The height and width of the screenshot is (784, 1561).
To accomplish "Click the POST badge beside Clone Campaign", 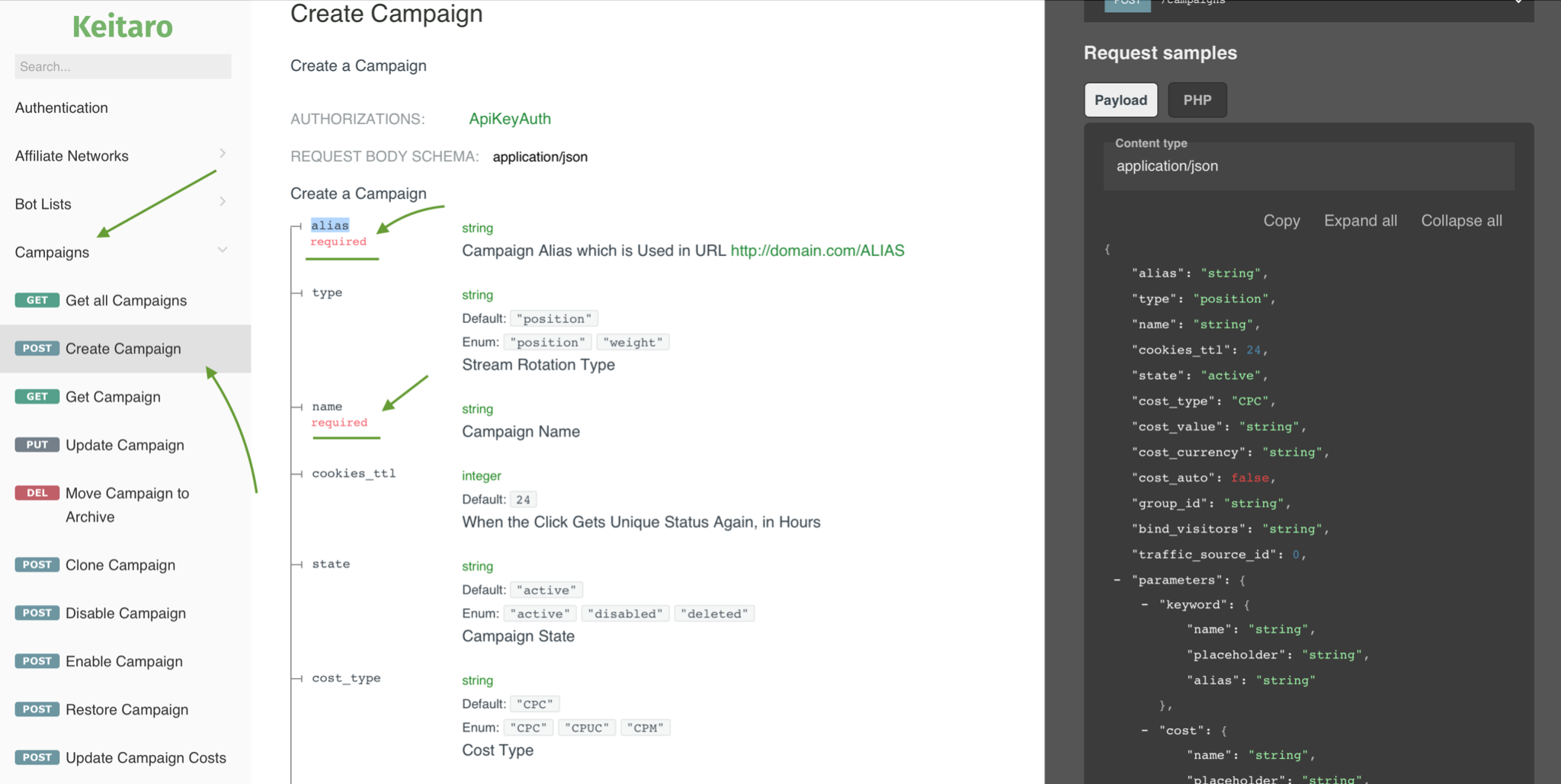I will point(37,565).
